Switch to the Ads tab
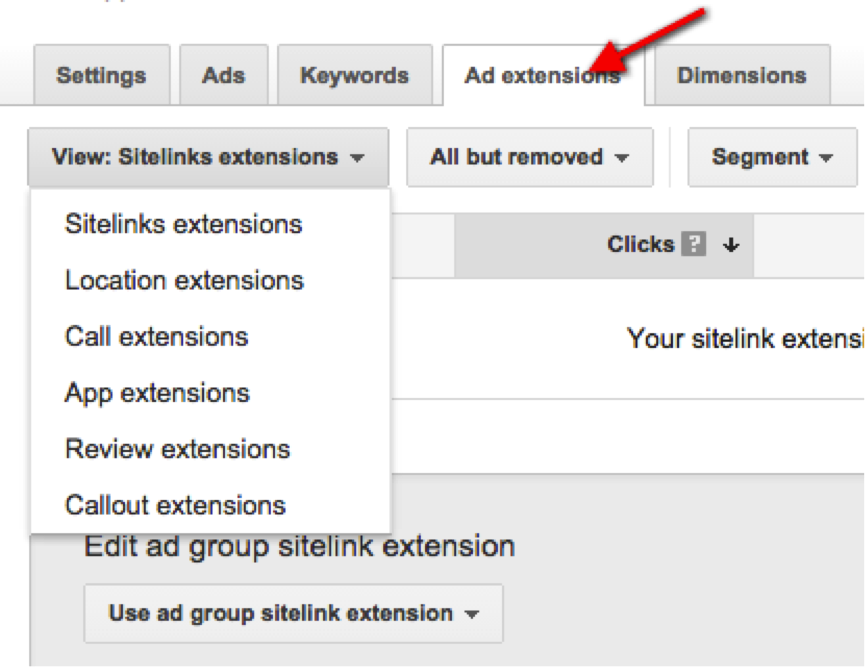The image size is (865, 667). (223, 75)
